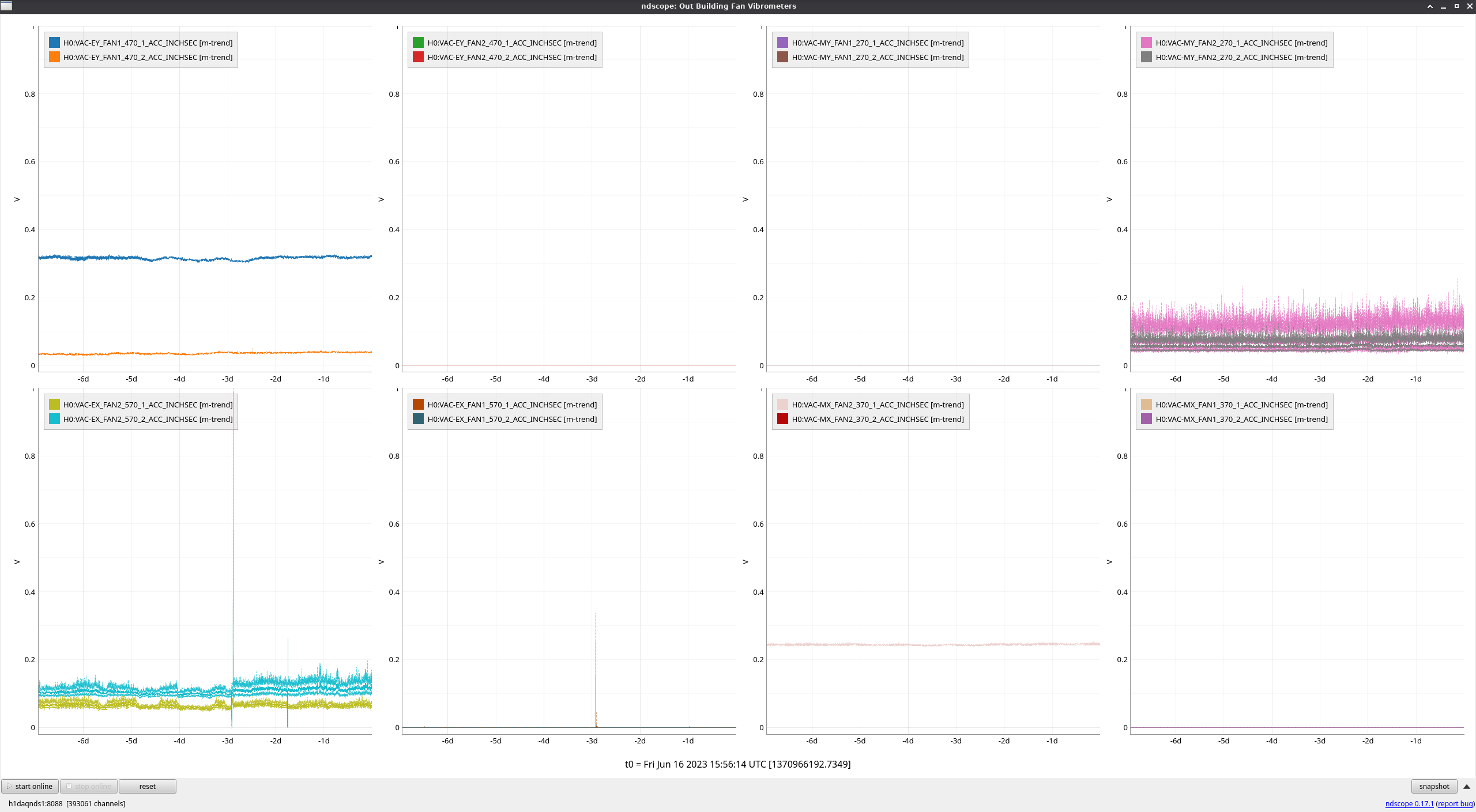Click the window menu icon in title bar

tap(6, 6)
